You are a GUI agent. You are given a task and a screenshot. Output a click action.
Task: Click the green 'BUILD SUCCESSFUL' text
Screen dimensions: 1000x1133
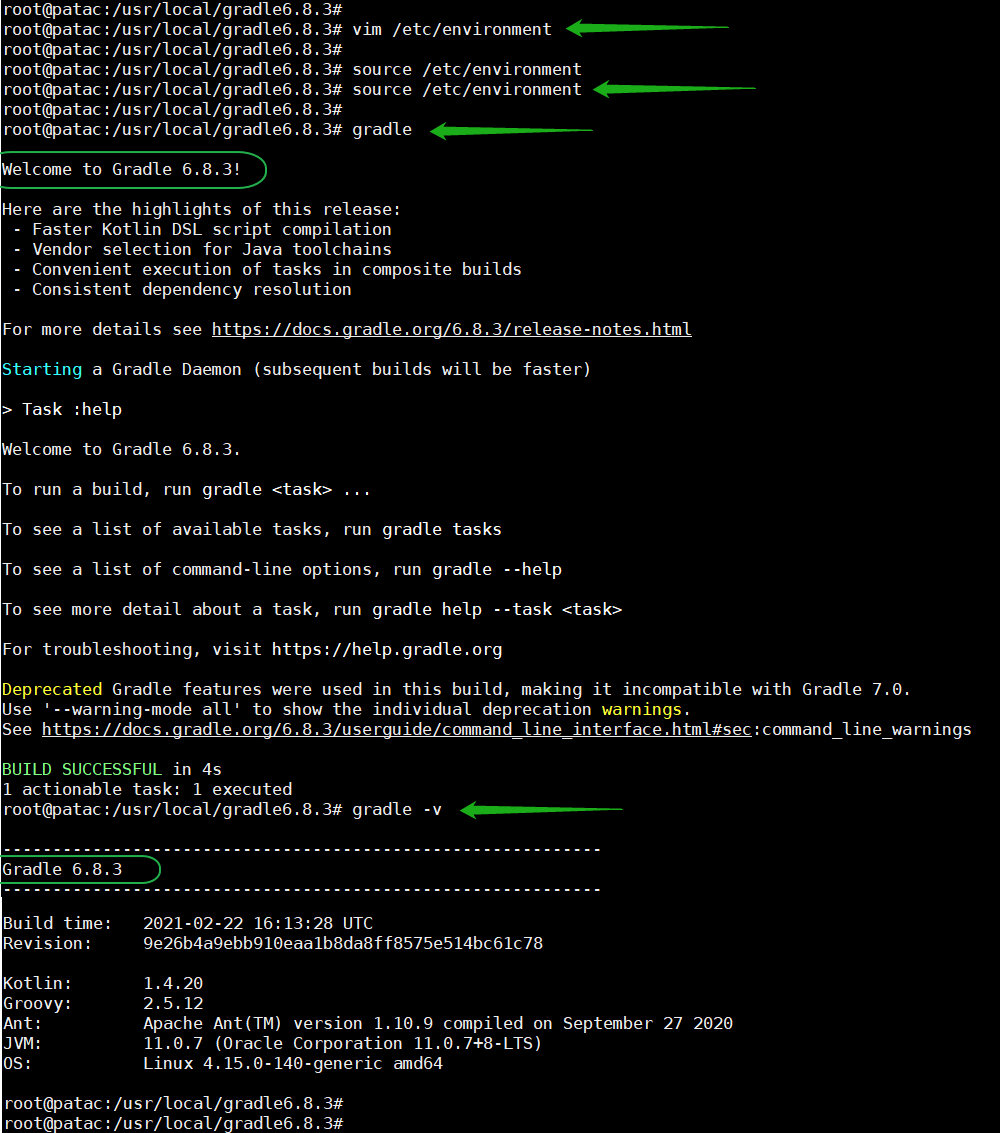click(x=82, y=770)
